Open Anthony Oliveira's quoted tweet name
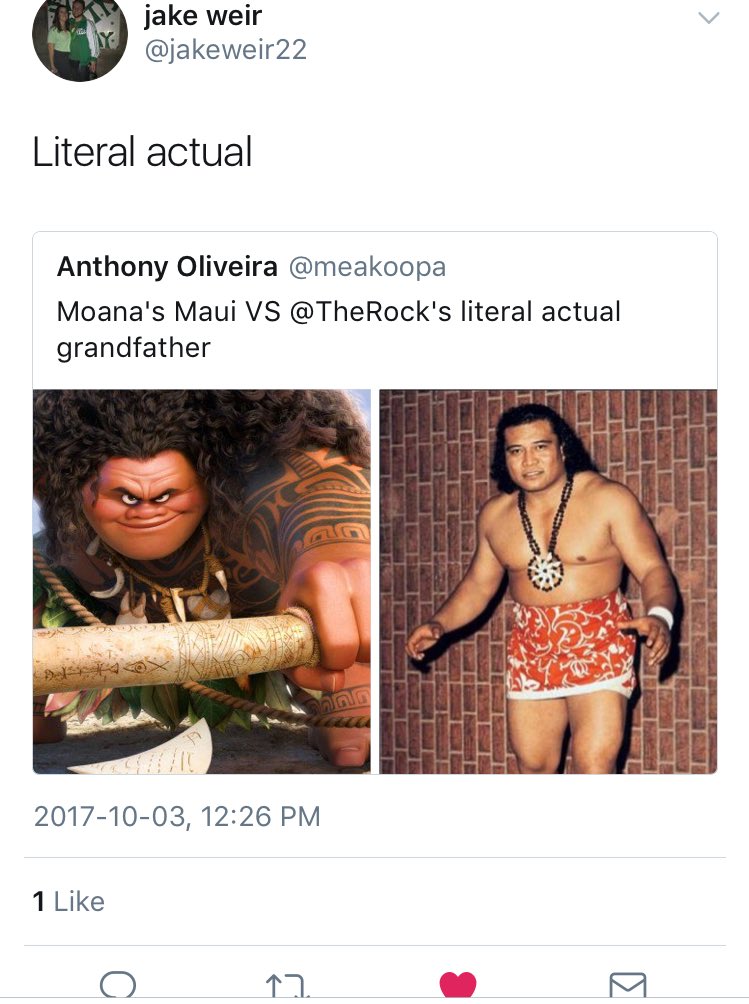 (167, 266)
